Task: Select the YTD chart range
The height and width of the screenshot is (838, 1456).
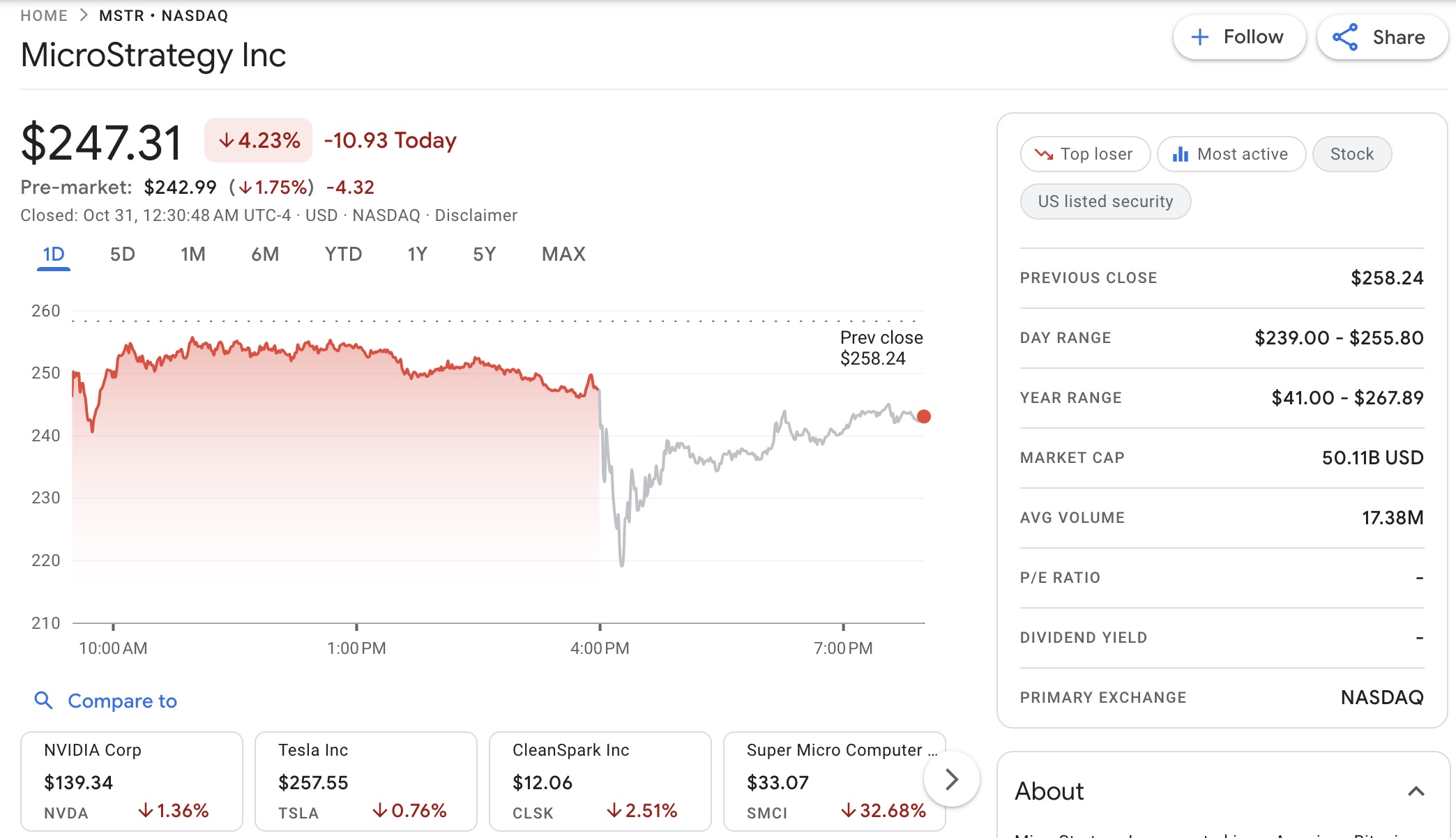Action: point(343,254)
